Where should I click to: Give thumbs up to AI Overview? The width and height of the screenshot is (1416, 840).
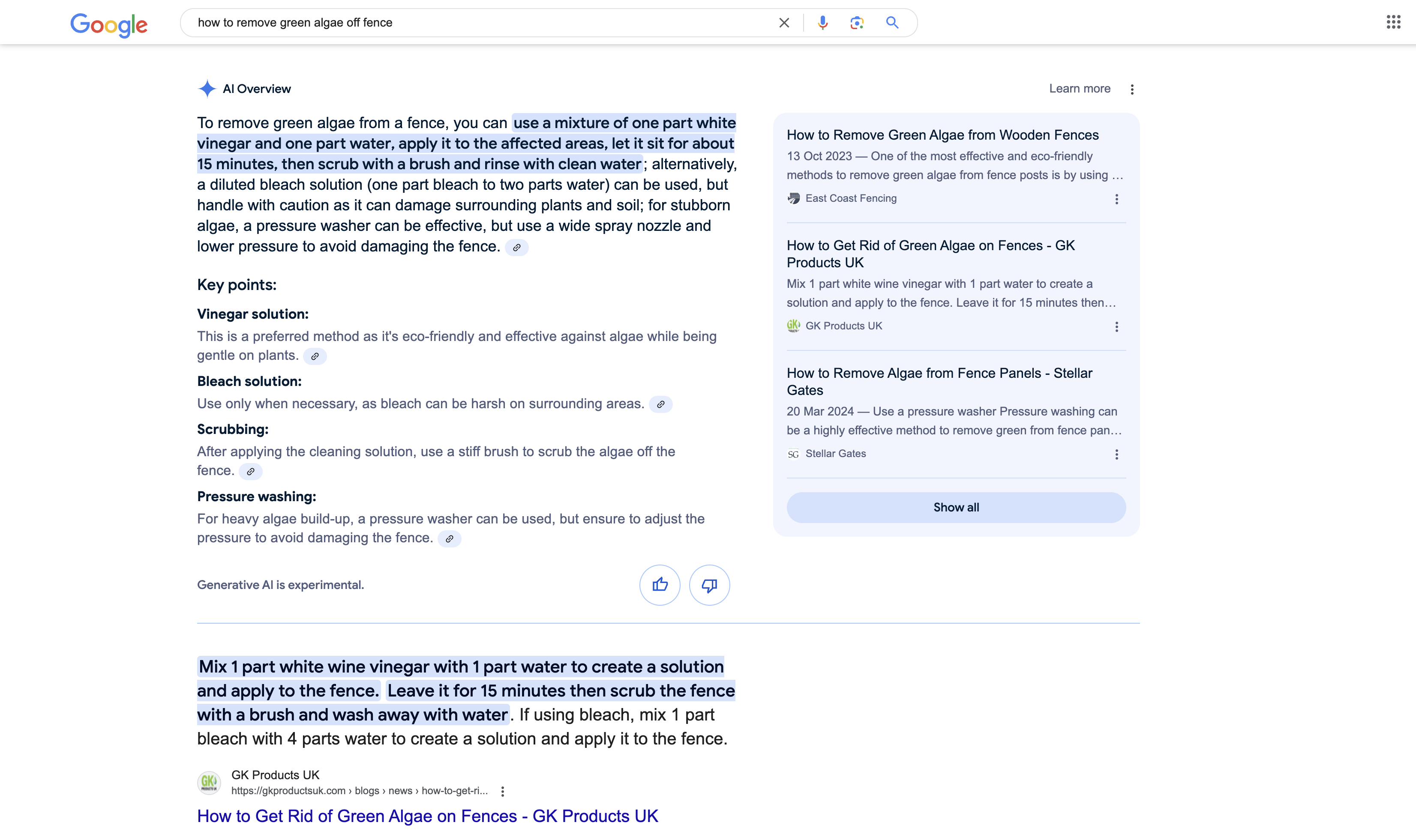pyautogui.click(x=660, y=585)
